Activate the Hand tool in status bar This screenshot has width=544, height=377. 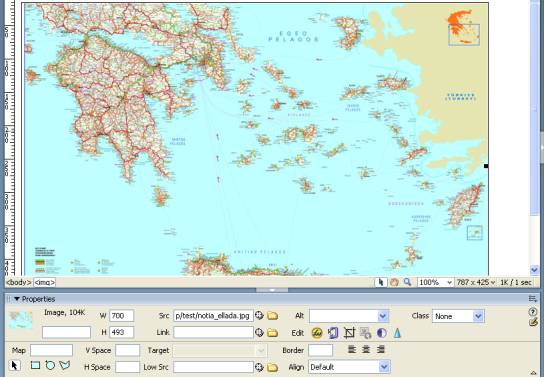click(394, 282)
